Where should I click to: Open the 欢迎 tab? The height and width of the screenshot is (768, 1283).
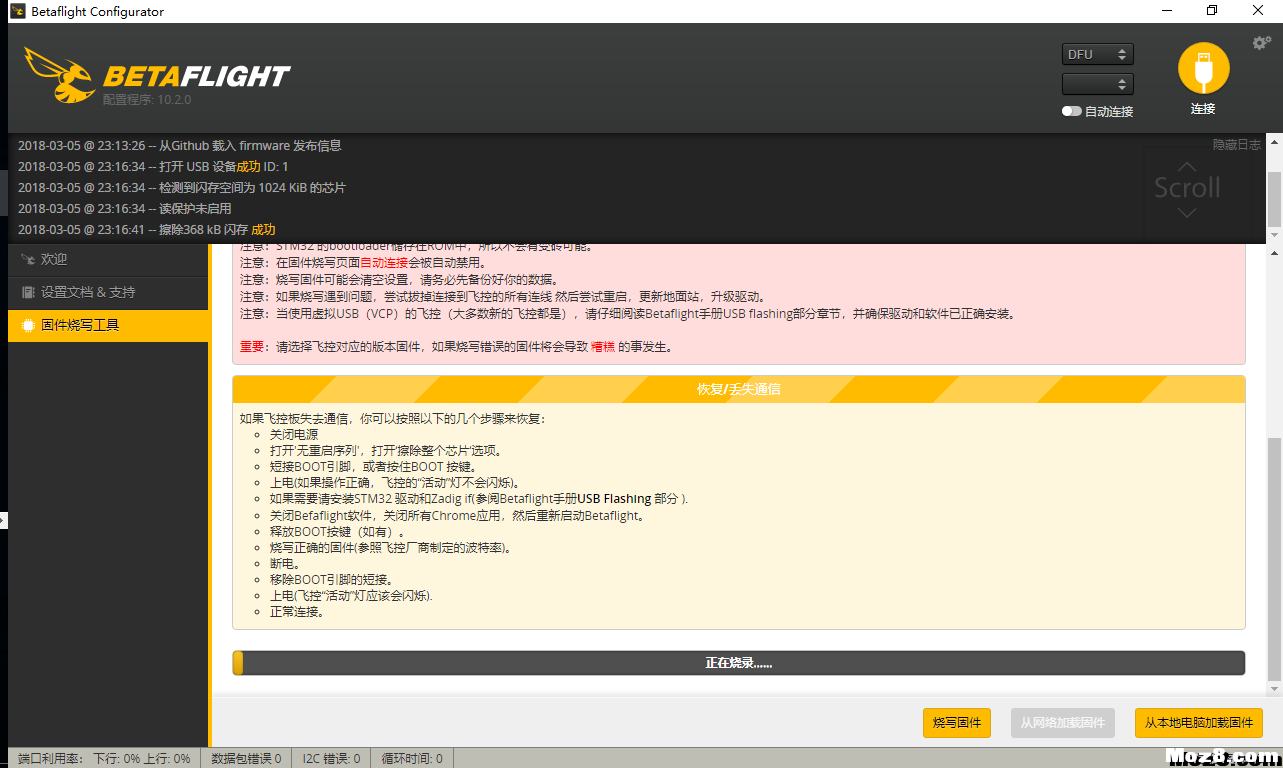[108, 259]
